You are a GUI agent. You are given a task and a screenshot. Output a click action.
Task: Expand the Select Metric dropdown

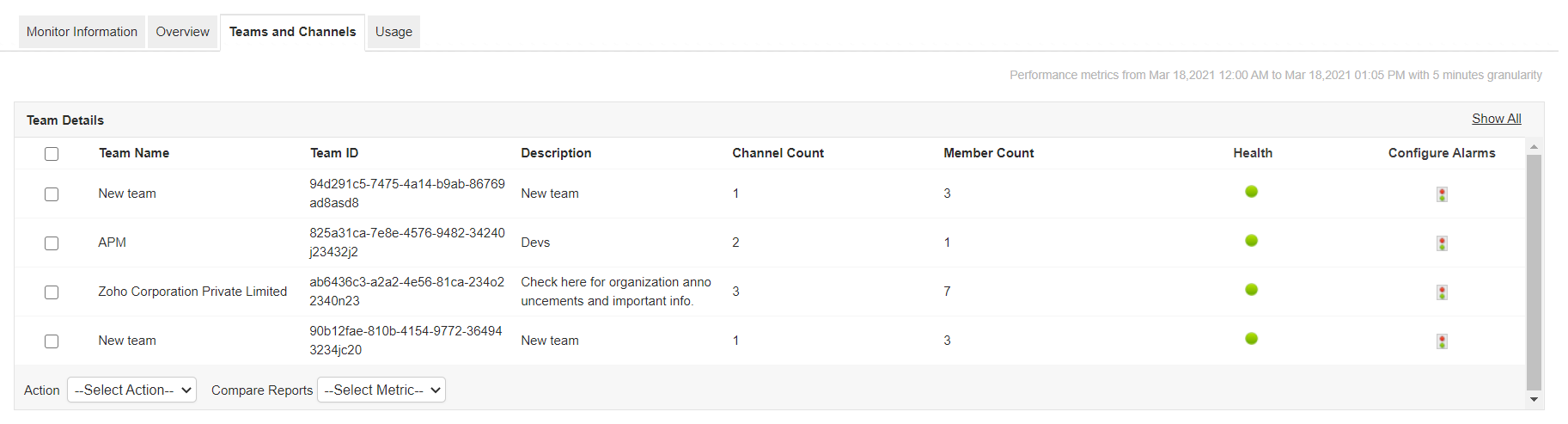coord(381,390)
